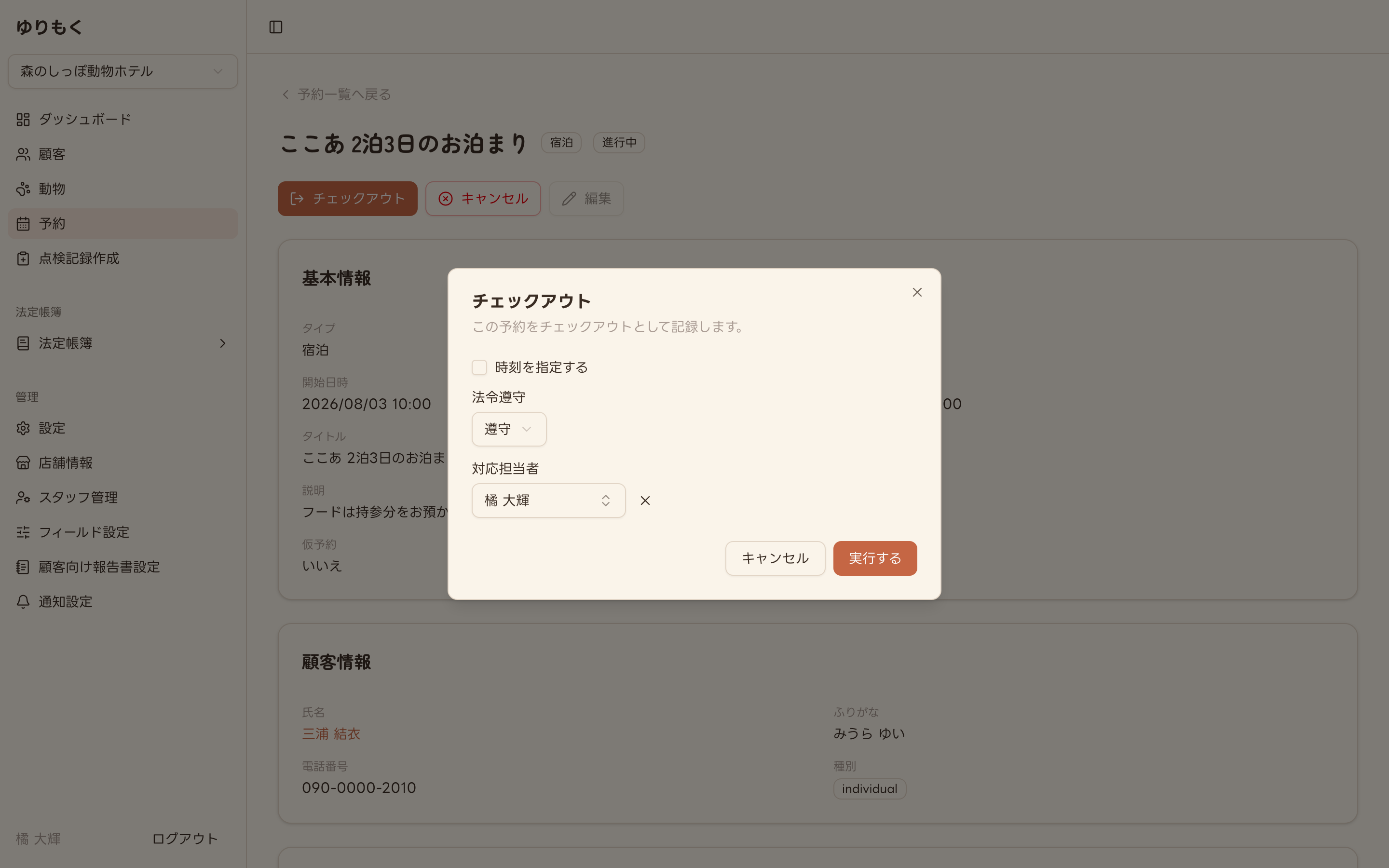Open フィールド設定 in the sidebar

123,532
